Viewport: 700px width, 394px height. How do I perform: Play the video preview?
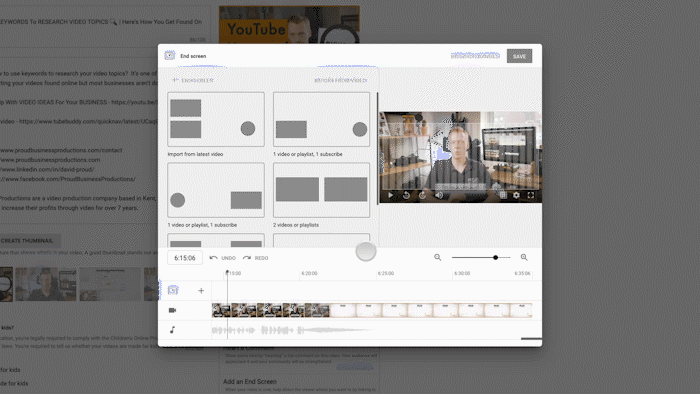coord(391,195)
